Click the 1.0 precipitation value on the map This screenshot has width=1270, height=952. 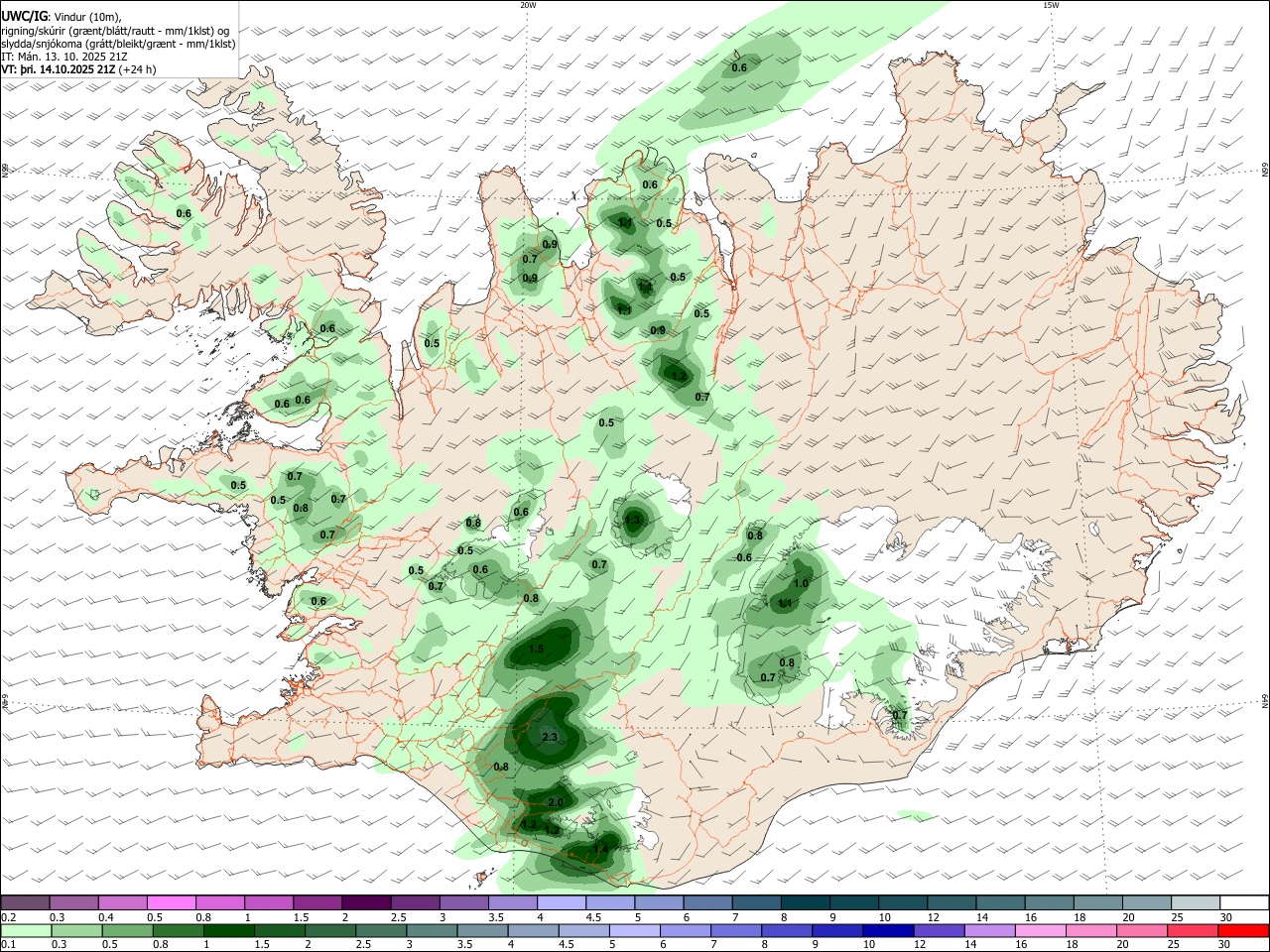click(802, 584)
